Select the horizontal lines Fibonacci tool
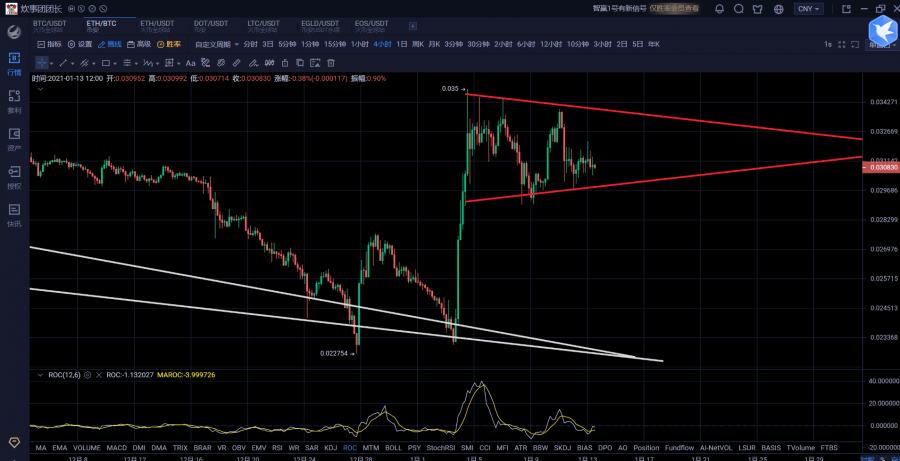The height and width of the screenshot is (461, 900). coord(127,63)
